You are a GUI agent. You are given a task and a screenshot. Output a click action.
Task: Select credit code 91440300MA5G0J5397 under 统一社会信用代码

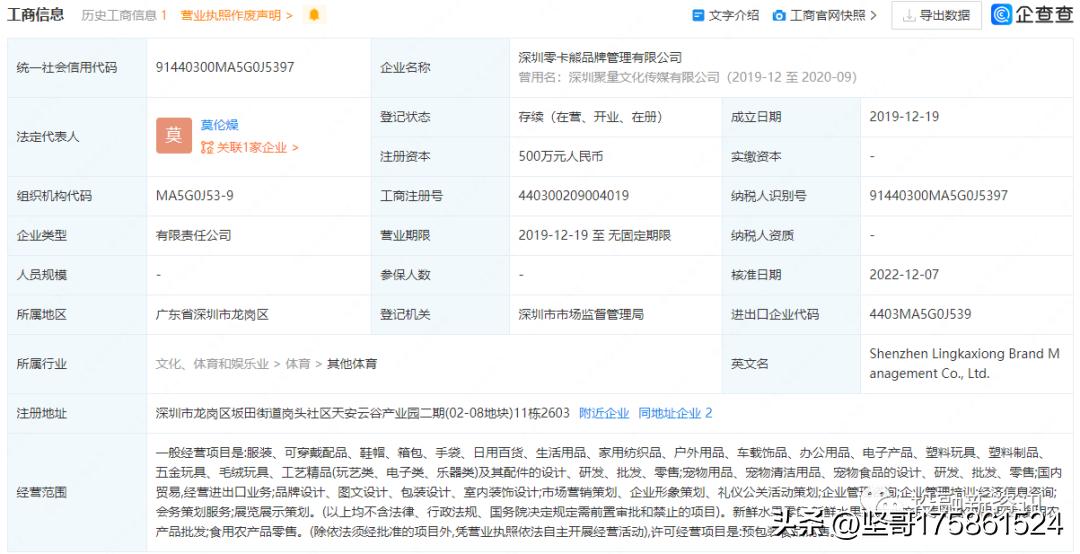(x=225, y=67)
